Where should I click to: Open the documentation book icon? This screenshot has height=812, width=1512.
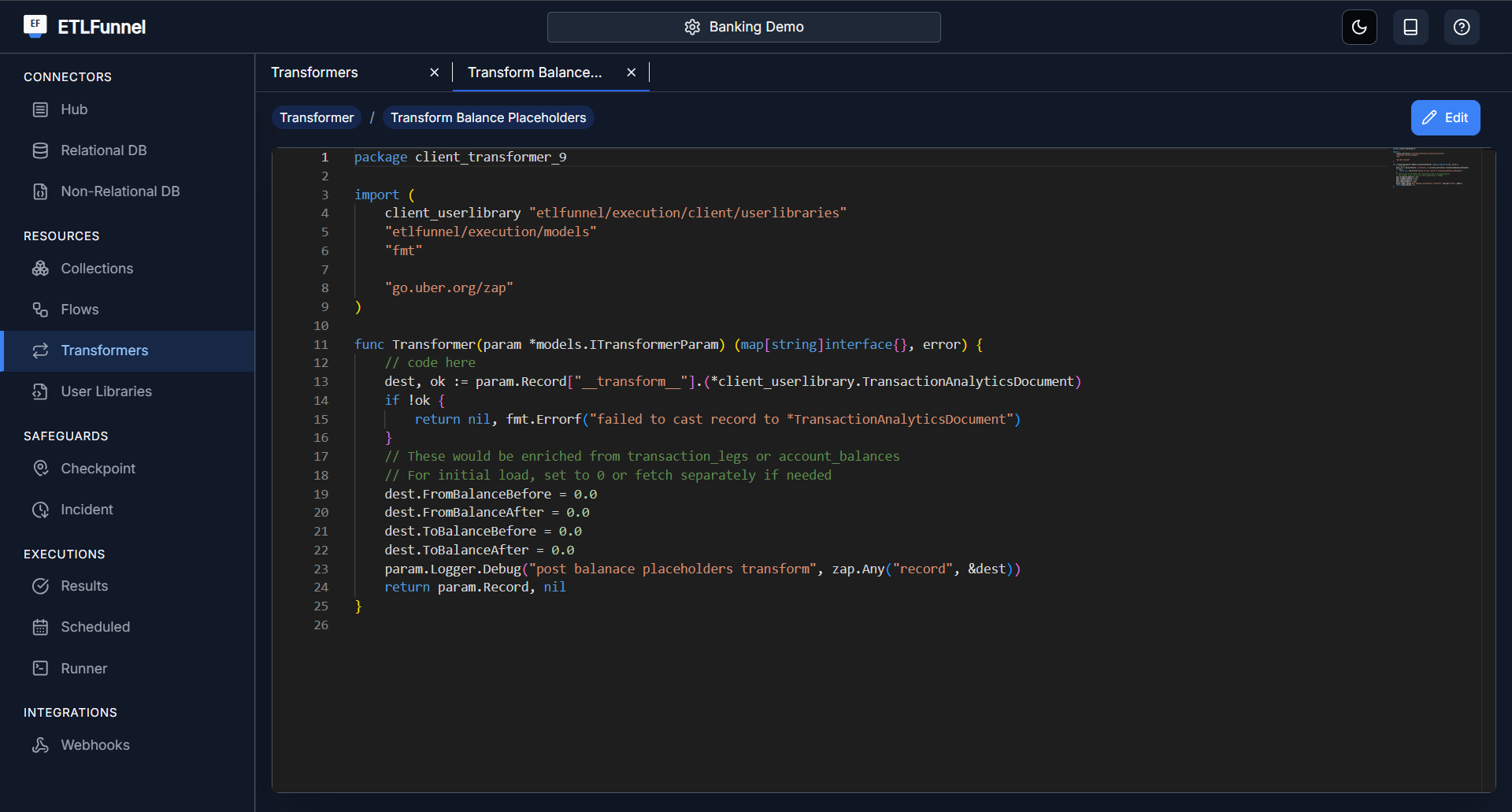pyautogui.click(x=1410, y=28)
